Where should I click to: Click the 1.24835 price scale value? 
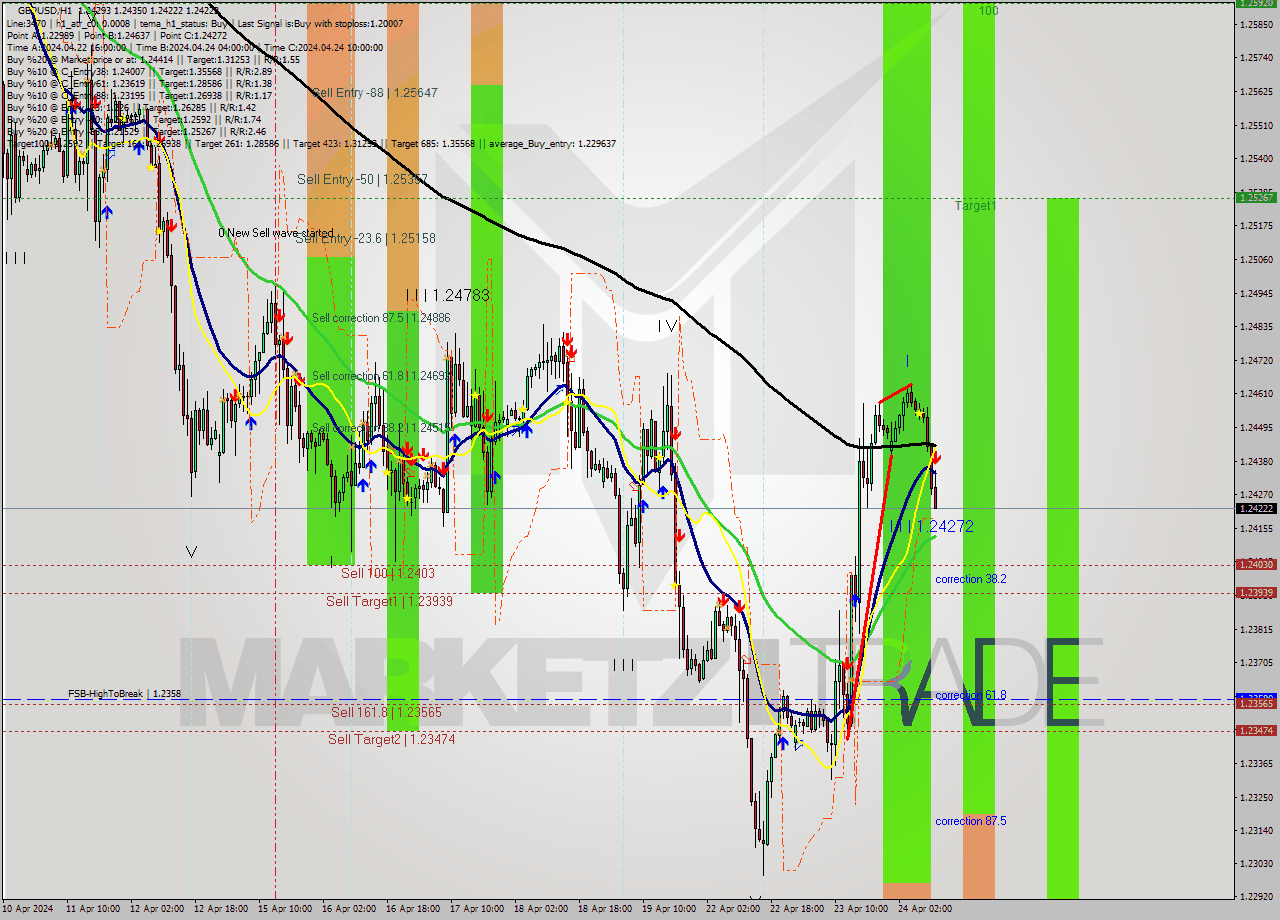(x=1256, y=327)
